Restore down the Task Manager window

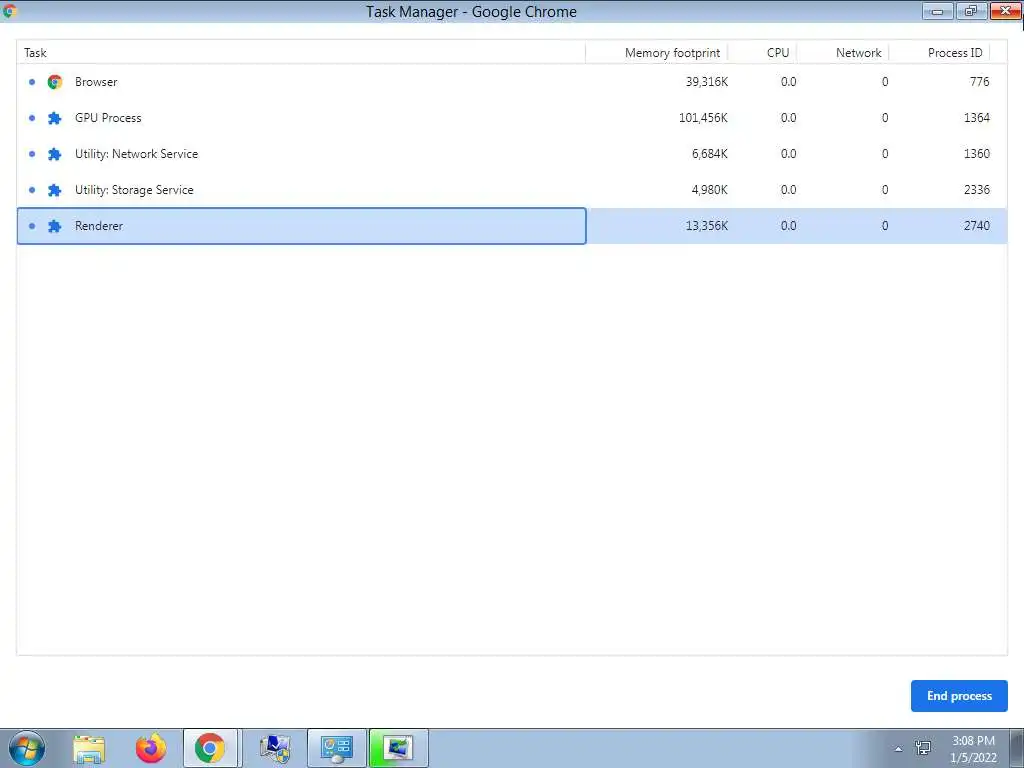tap(971, 11)
